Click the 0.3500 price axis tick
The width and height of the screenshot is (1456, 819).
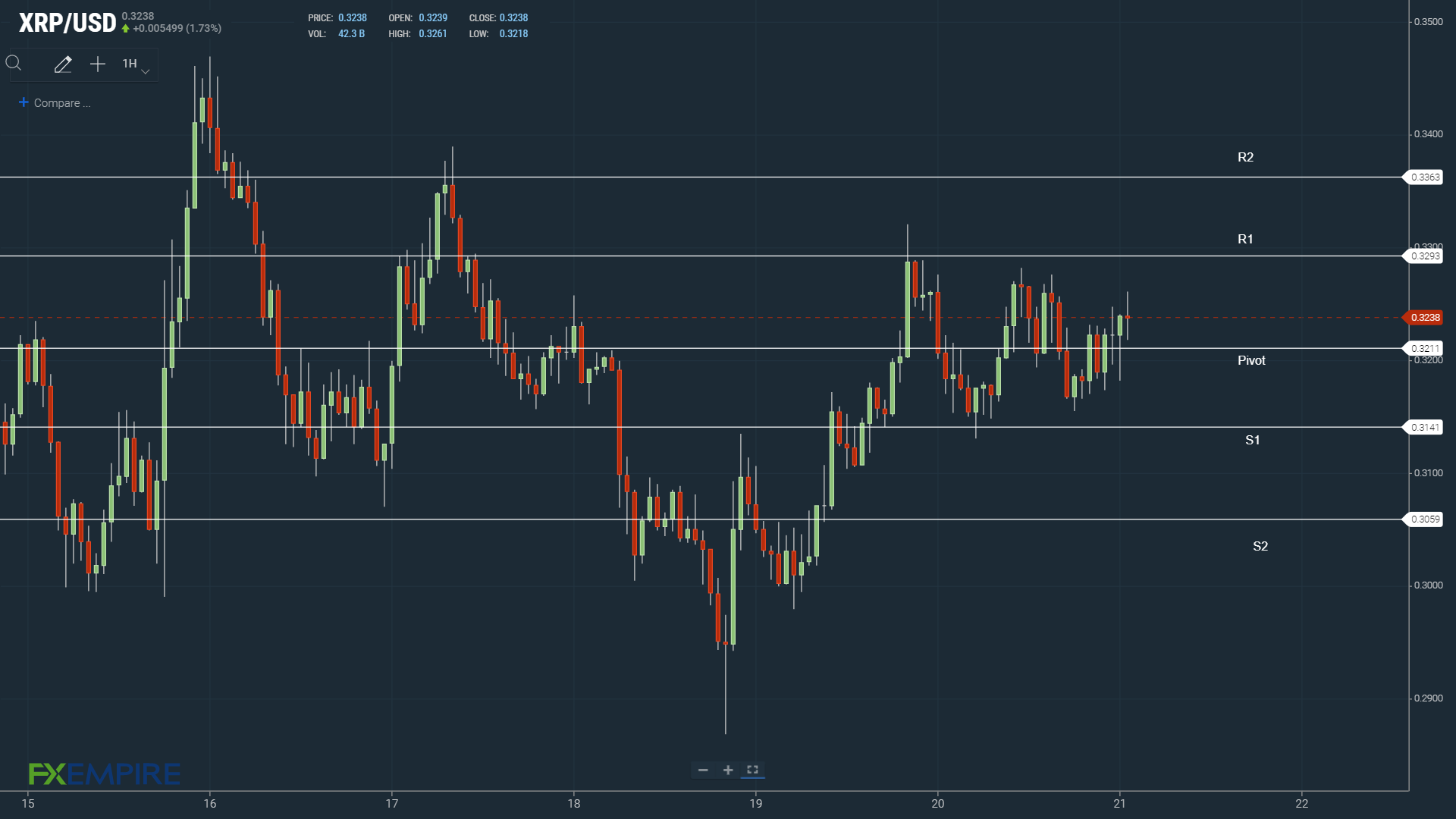(1429, 22)
